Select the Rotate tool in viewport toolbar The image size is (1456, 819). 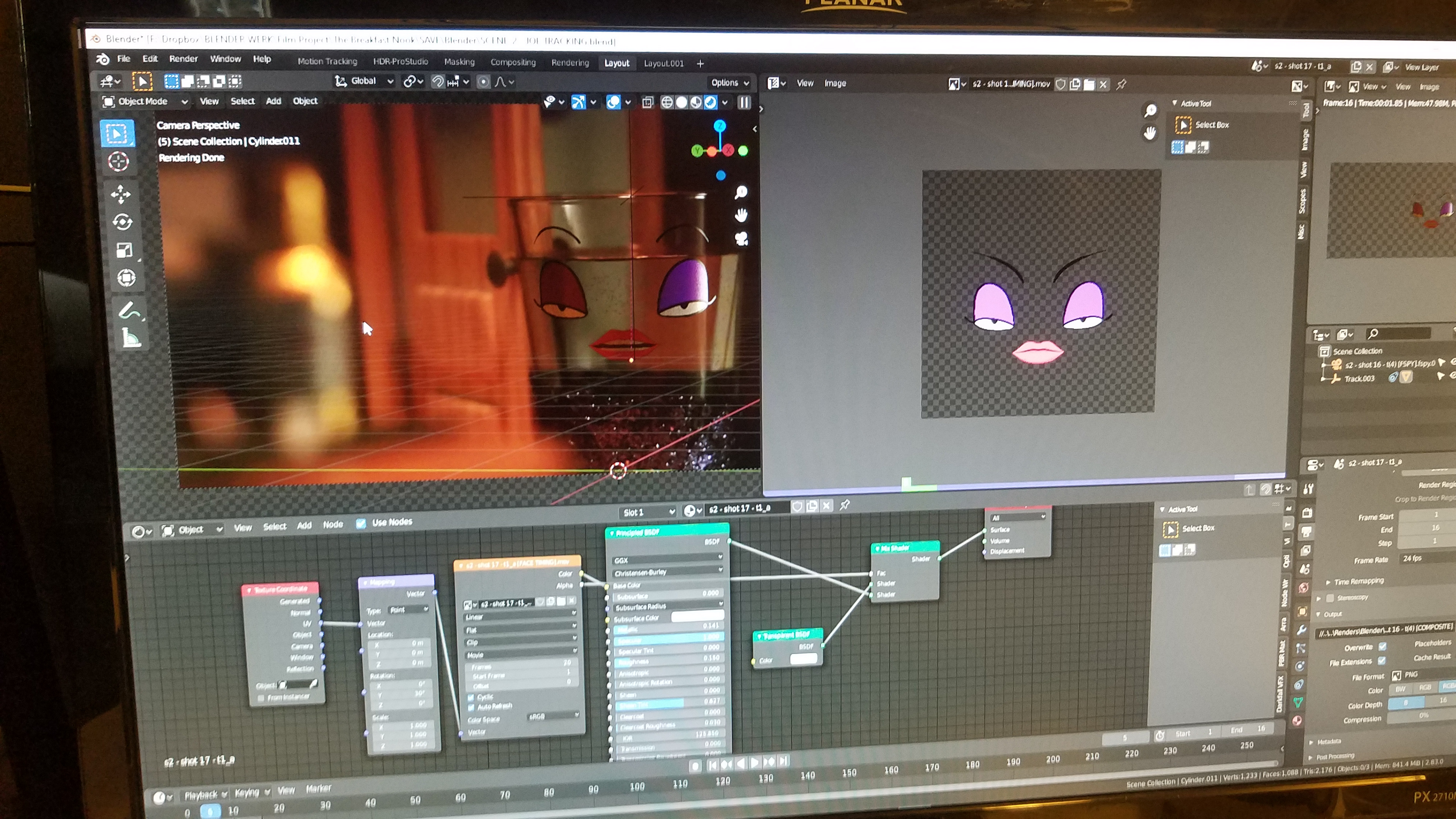[x=122, y=222]
